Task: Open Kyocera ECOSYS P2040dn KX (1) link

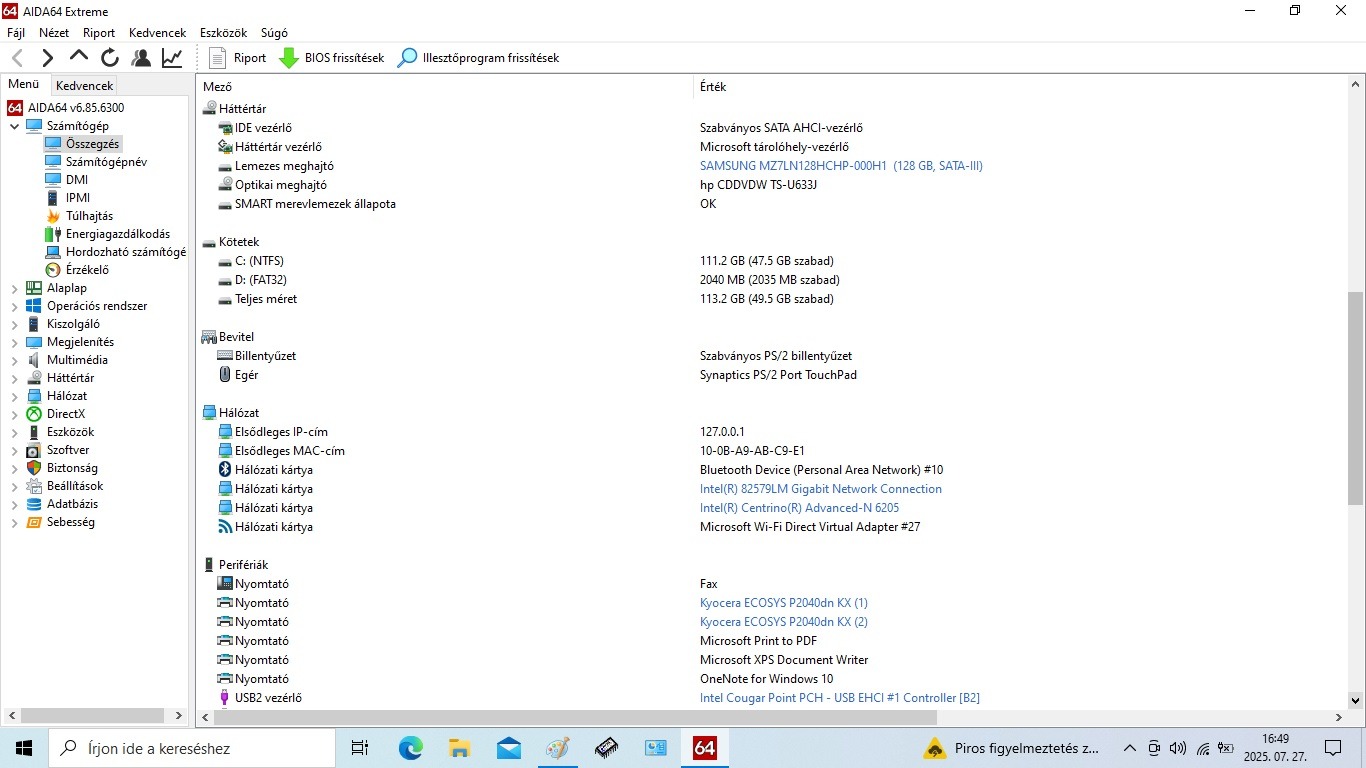Action: click(x=784, y=603)
